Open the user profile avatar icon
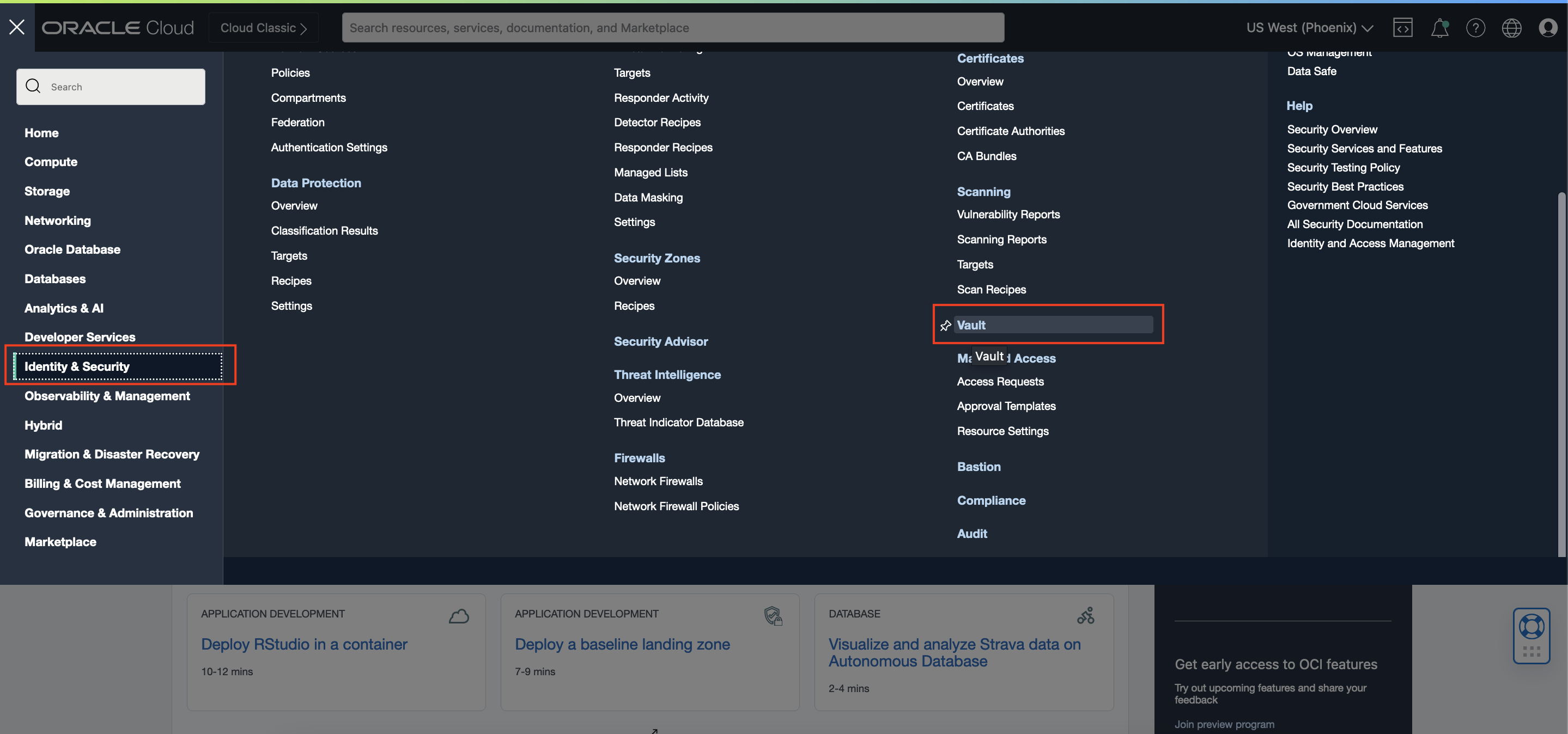Viewport: 1568px width, 734px height. (1547, 27)
